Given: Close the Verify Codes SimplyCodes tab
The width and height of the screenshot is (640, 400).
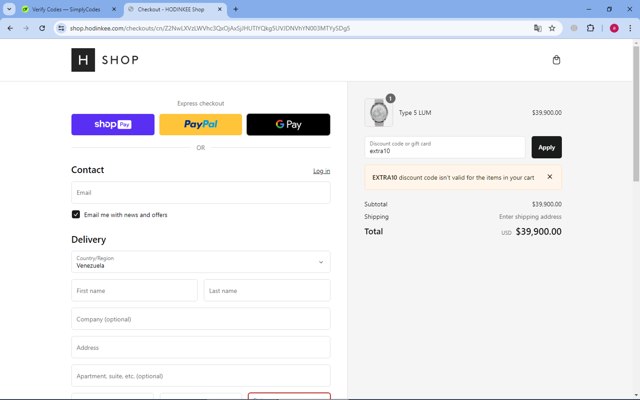Looking at the screenshot, I should click(114, 9).
